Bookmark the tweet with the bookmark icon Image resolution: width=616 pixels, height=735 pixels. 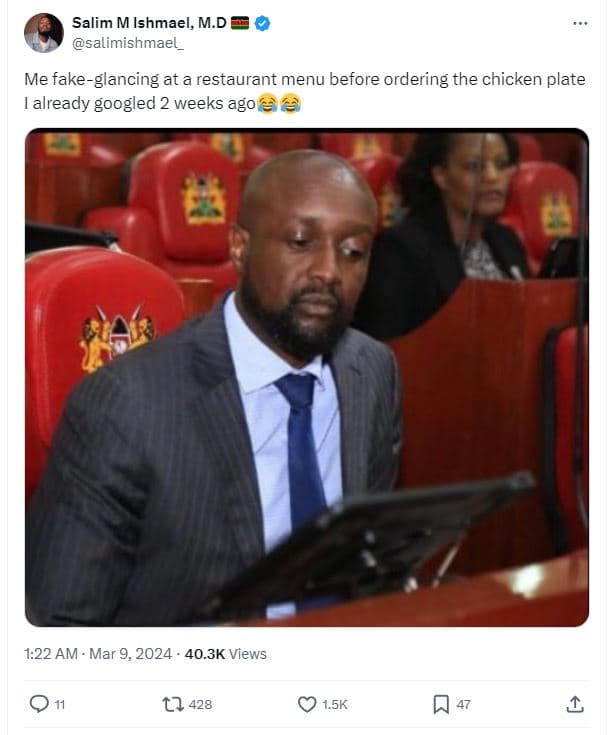441,704
